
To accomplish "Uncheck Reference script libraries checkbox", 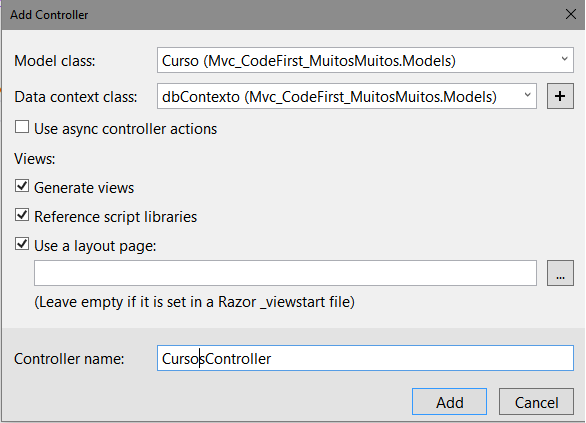I will (22, 215).
